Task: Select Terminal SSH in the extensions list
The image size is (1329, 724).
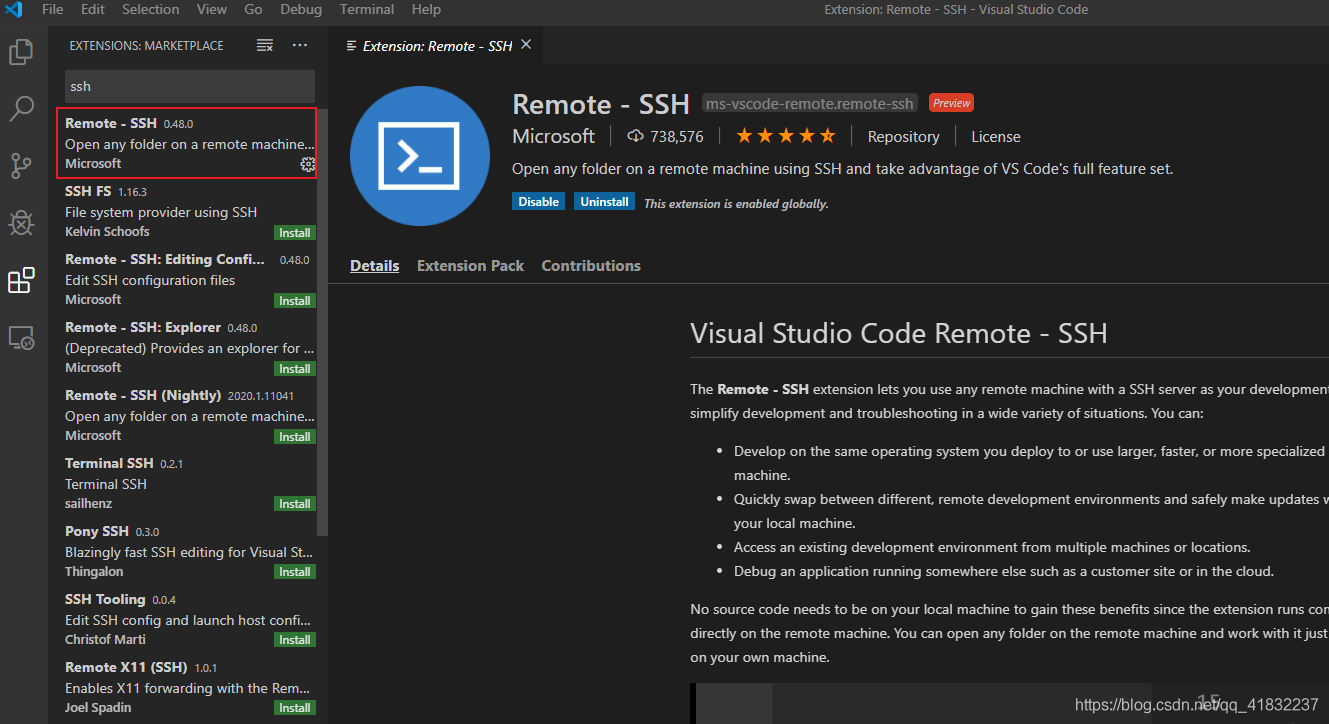Action: click(x=187, y=483)
